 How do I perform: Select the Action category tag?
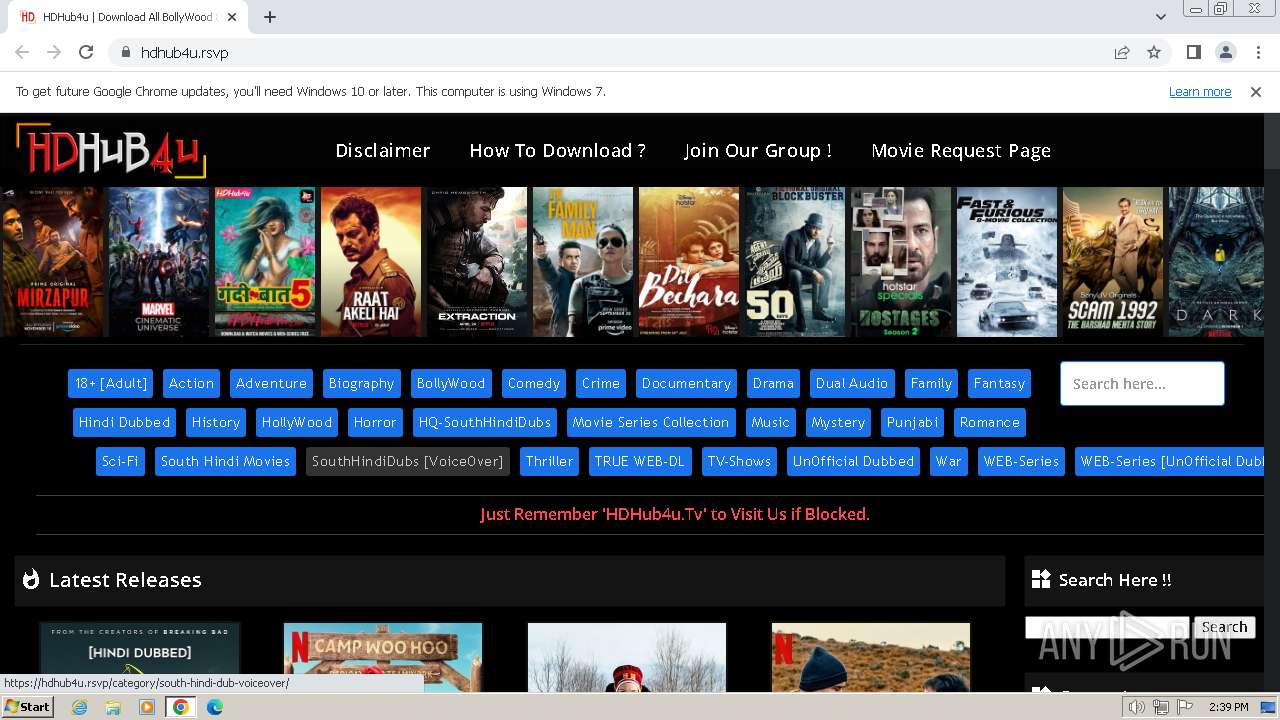point(191,383)
